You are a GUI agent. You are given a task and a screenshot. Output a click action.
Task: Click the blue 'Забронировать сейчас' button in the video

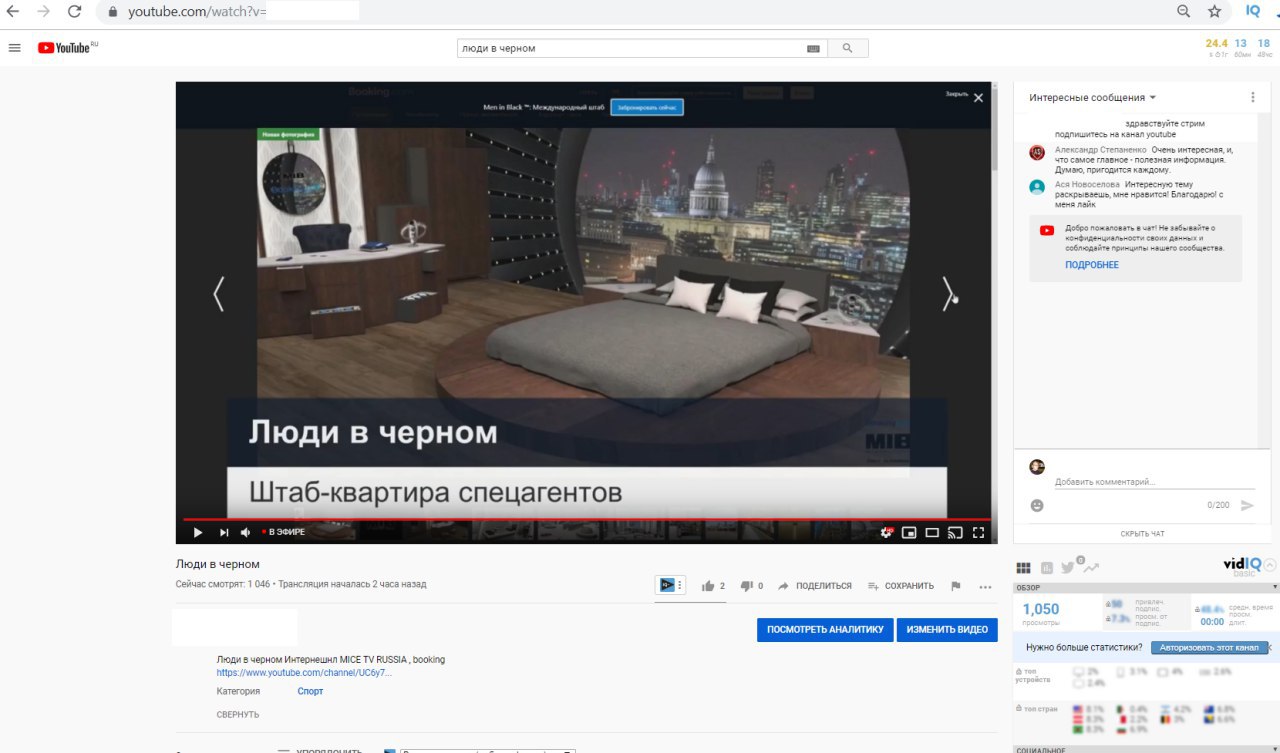[647, 106]
